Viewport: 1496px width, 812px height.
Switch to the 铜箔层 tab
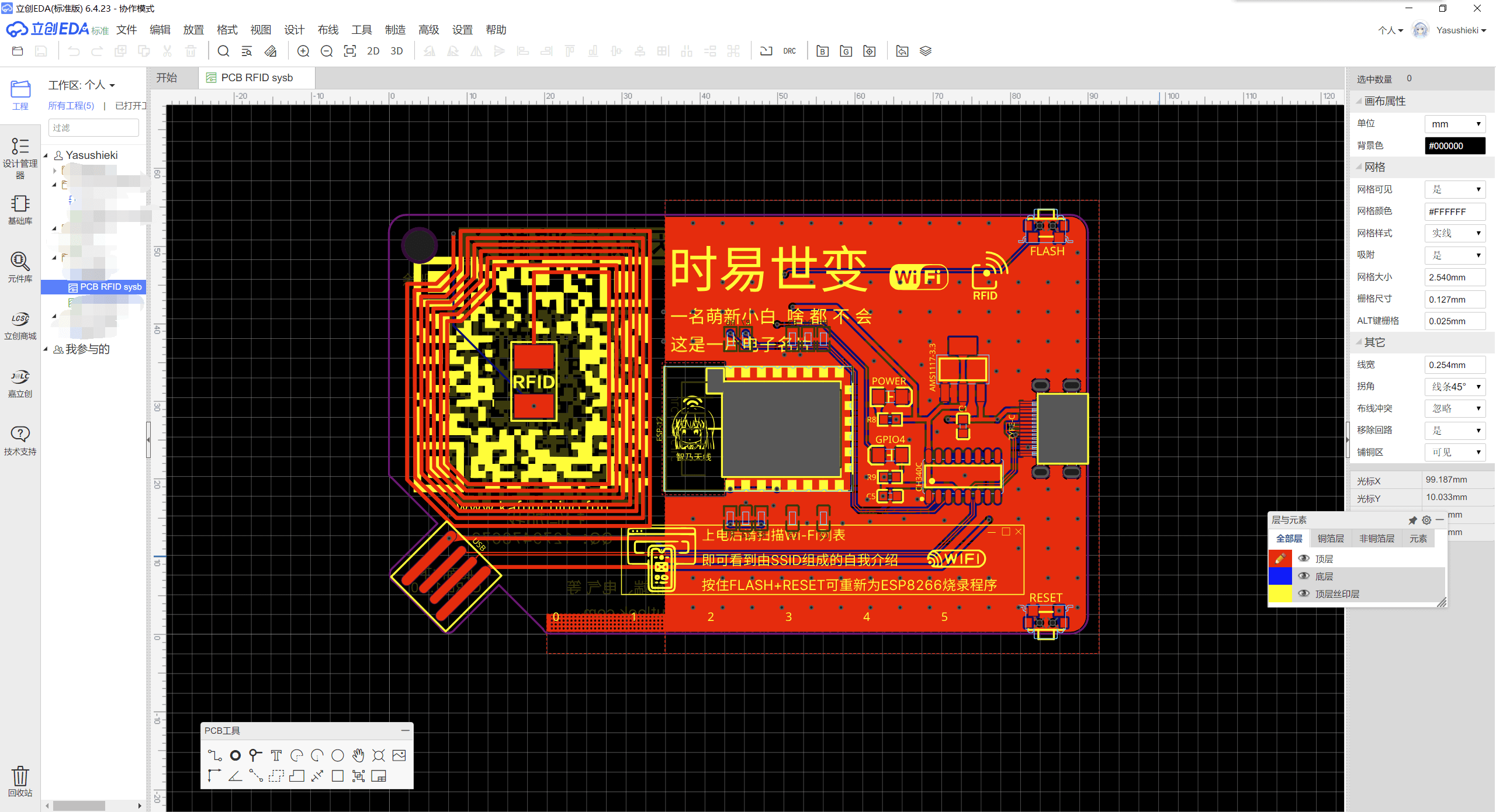pos(1331,539)
